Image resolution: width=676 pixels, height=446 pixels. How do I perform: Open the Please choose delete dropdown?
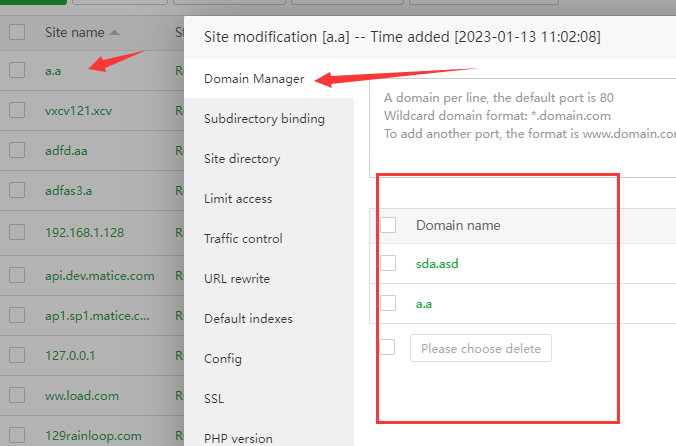point(481,348)
